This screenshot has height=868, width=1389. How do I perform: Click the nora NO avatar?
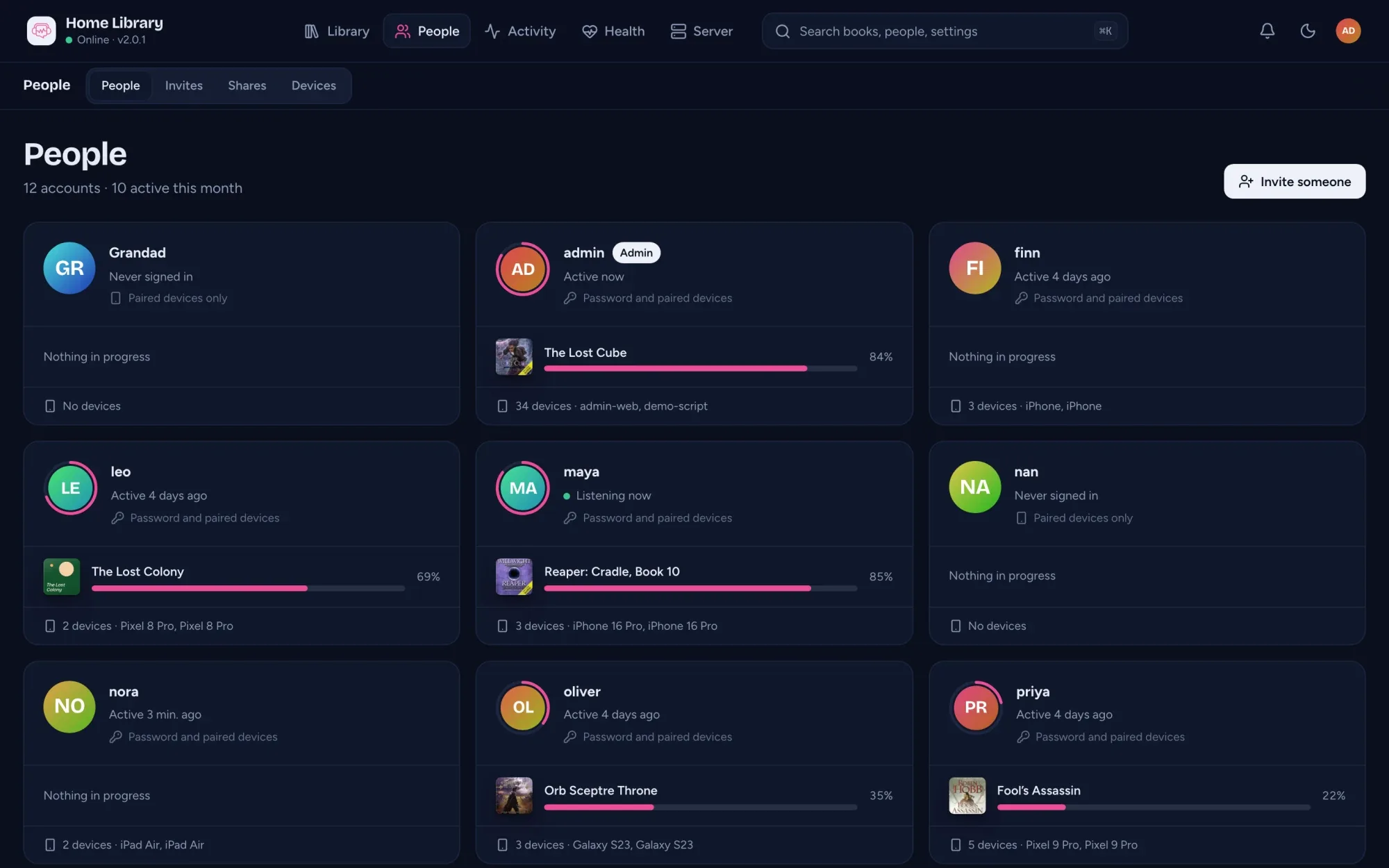69,706
